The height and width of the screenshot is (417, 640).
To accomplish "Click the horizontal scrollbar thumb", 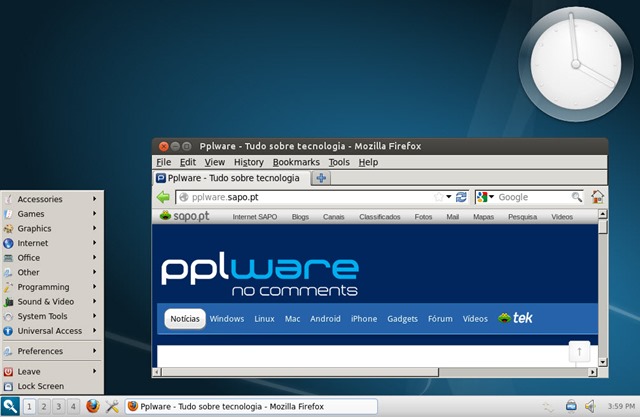I will tap(300, 372).
